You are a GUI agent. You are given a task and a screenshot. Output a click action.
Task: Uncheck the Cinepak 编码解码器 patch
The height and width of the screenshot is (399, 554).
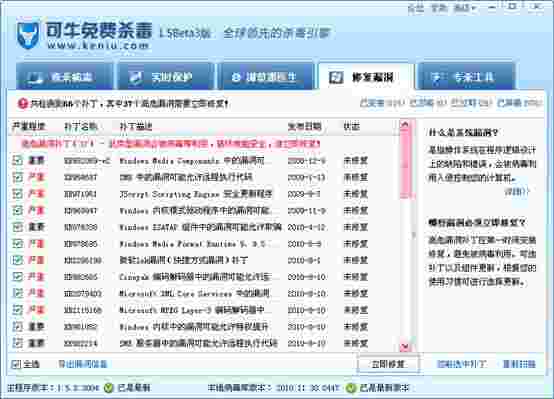coord(17,277)
